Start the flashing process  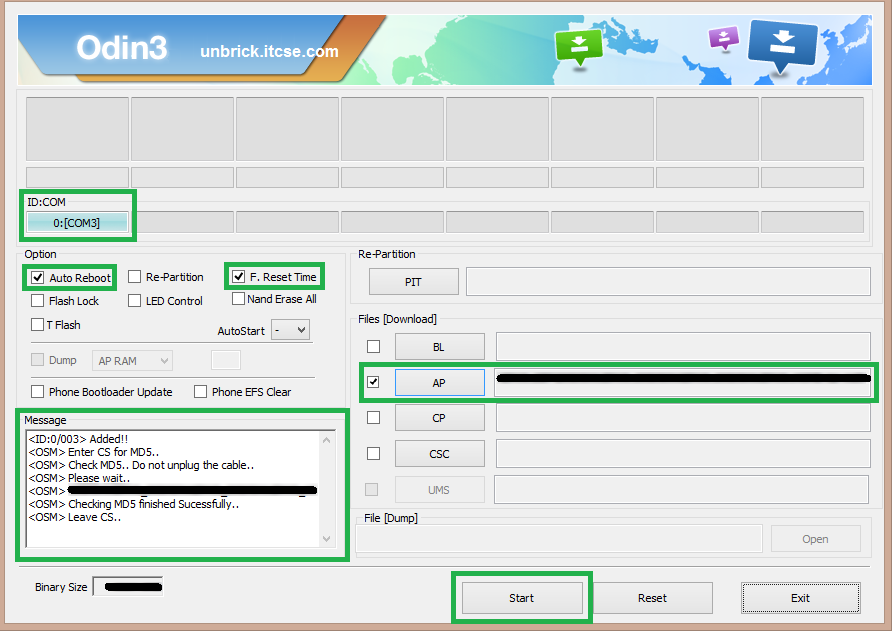(522, 598)
